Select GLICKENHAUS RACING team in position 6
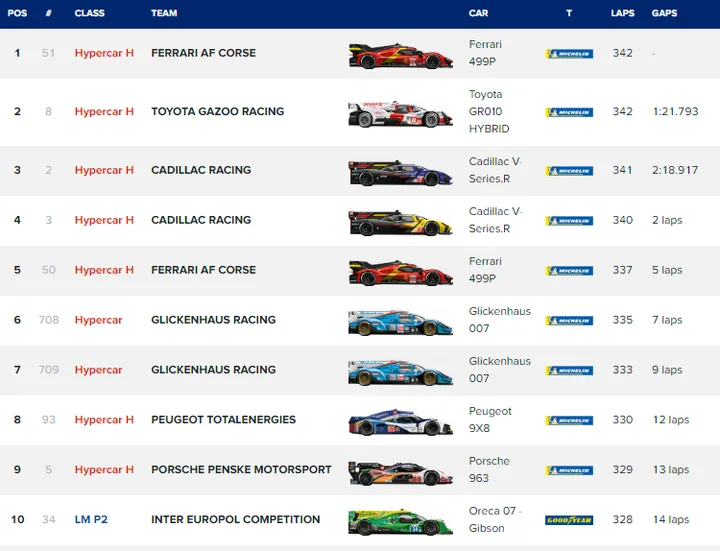The image size is (720, 551). coord(214,320)
